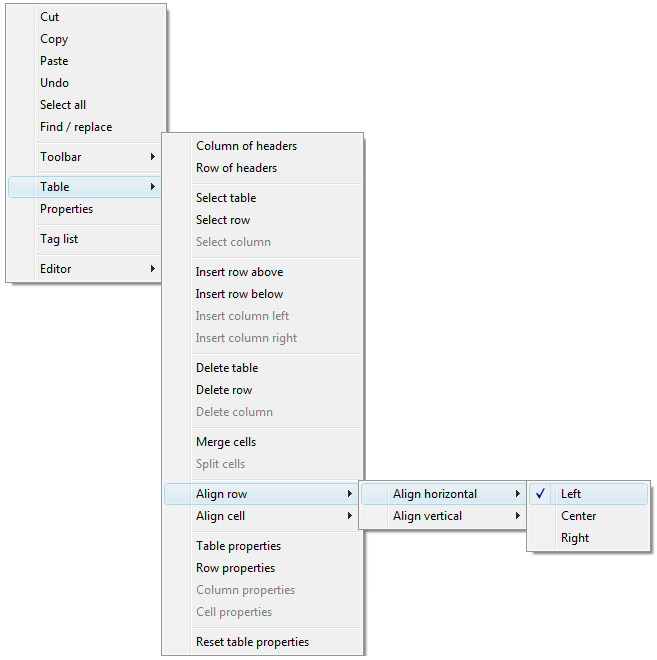
Task: Expand the Editor submenu
Action: pyautogui.click(x=85, y=269)
